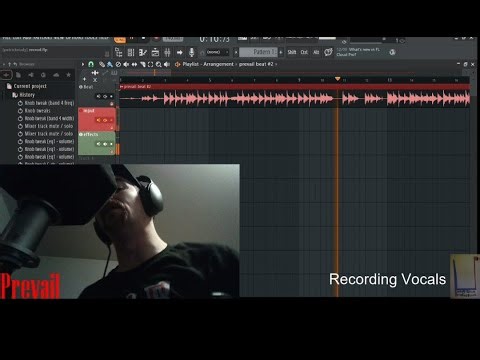The height and width of the screenshot is (360, 480).
Task: Toggle the input track loop icon
Action: coord(105,120)
